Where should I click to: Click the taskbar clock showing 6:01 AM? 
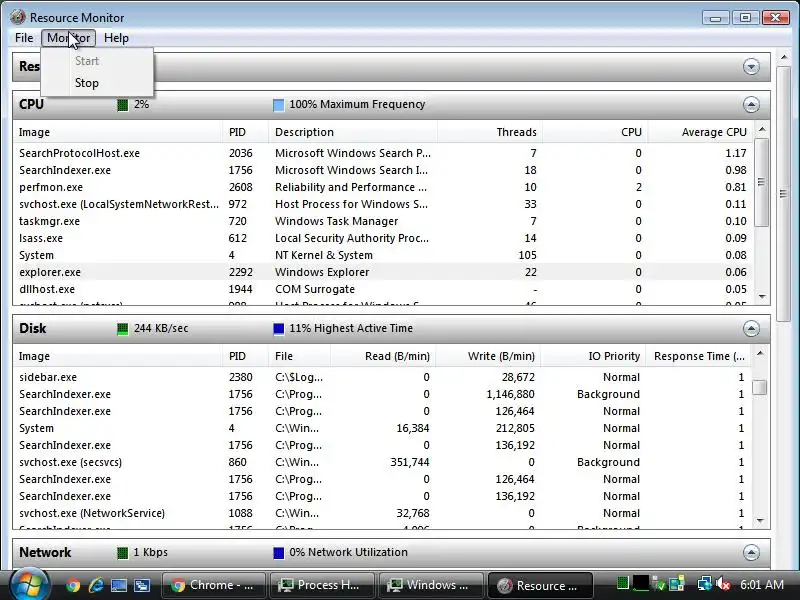coord(762,584)
